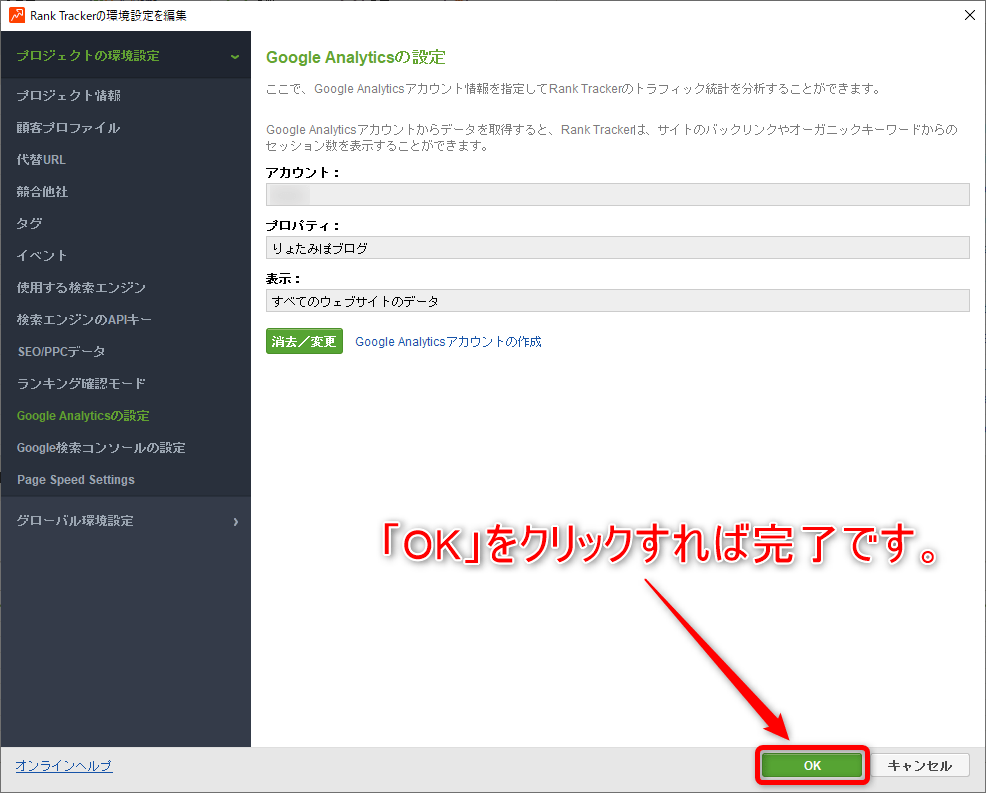Screen dimensions: 986x793
Task: Select イベント in the sidebar
Action: 42,256
